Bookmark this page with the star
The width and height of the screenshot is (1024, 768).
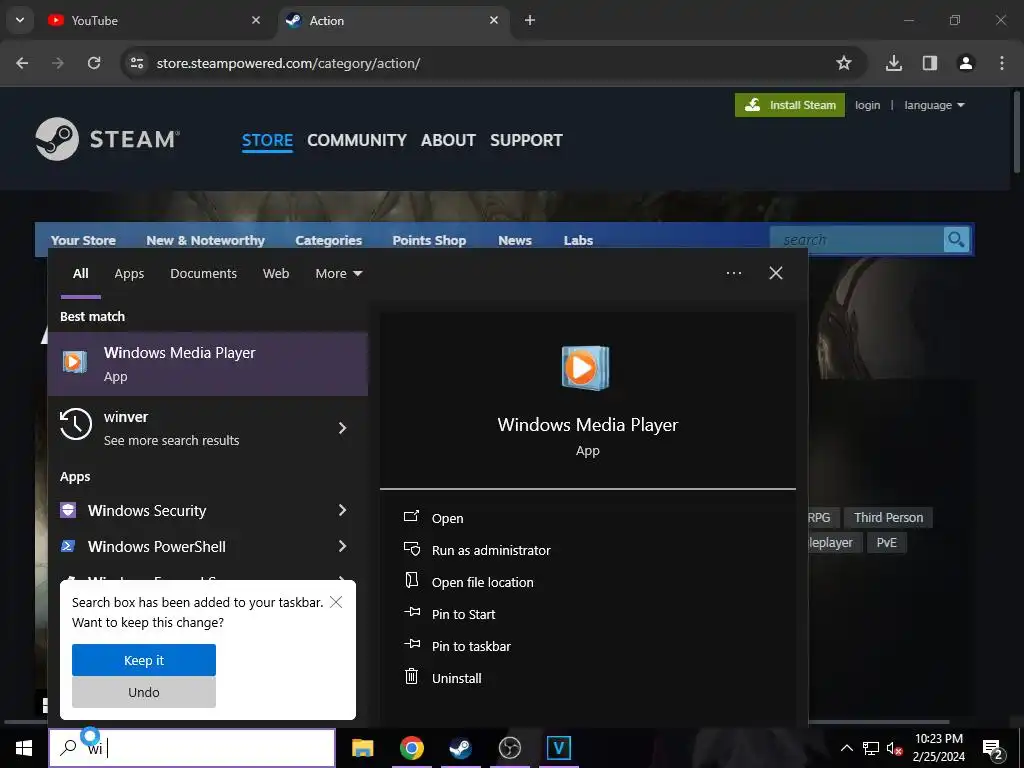point(844,63)
